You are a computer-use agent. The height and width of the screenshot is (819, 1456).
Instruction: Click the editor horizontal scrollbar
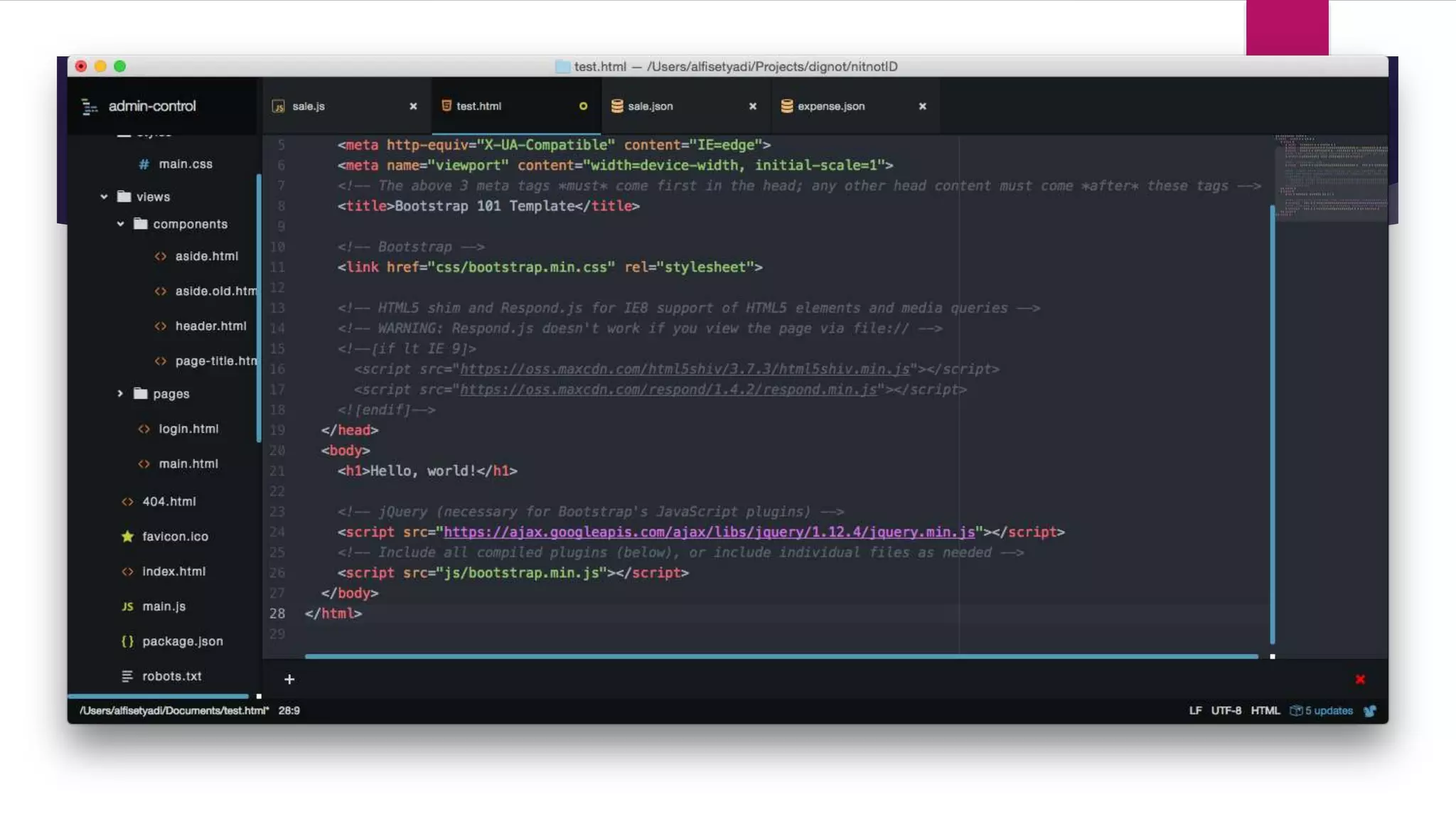pos(781,656)
